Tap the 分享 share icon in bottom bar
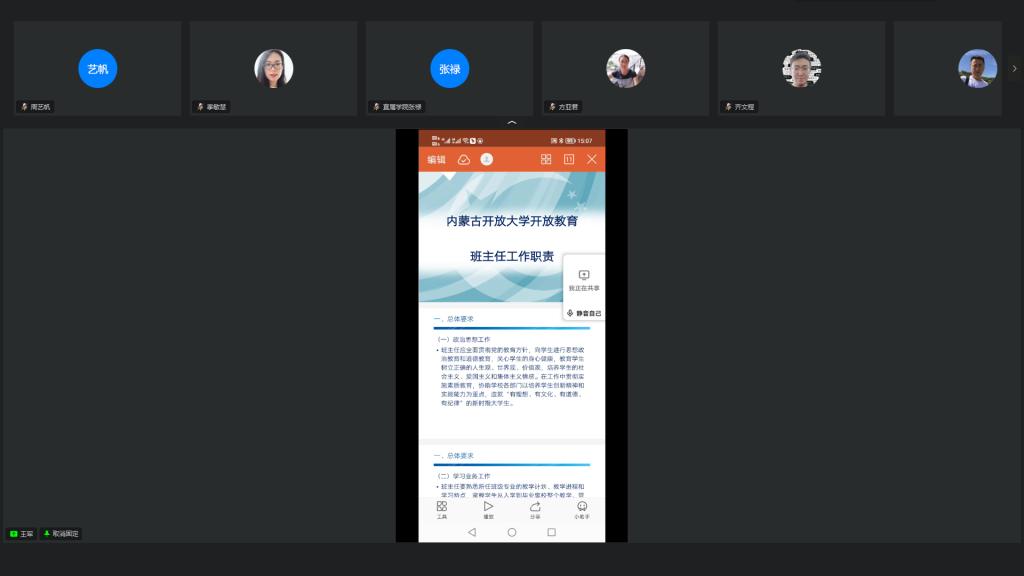The width and height of the screenshot is (1024, 576). (536, 509)
